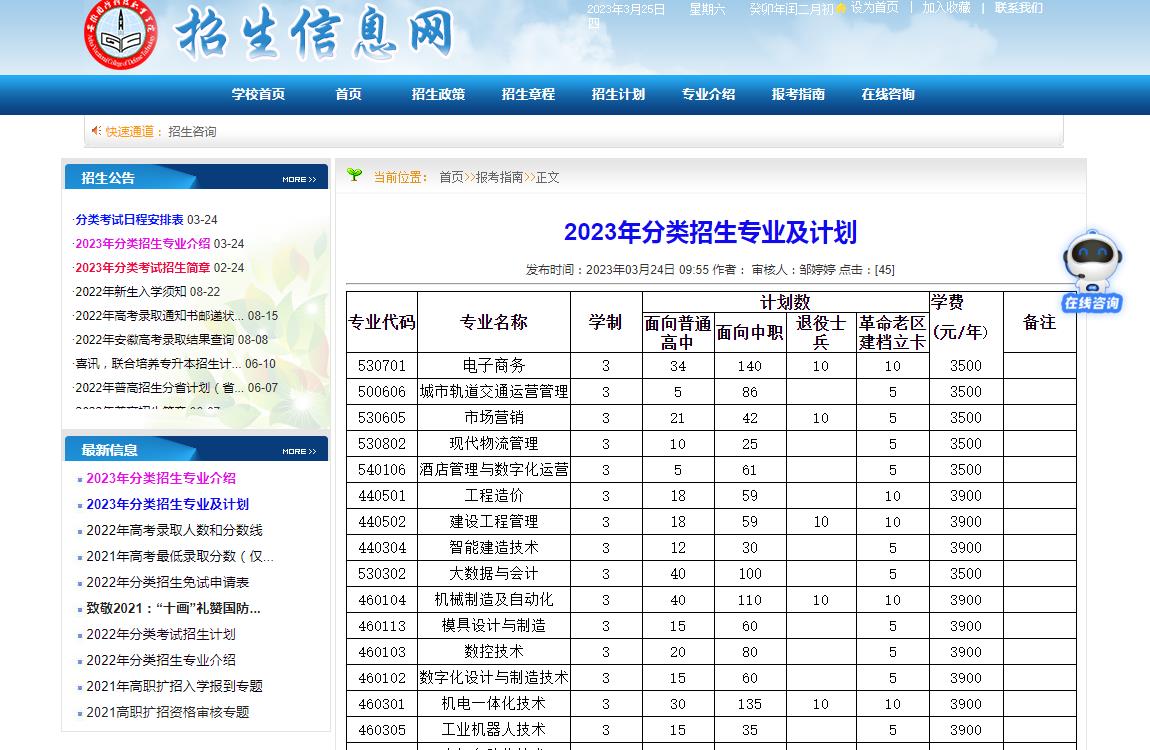1150x750 pixels.
Task: Click 首页 in breadcrumb path
Action: (451, 177)
